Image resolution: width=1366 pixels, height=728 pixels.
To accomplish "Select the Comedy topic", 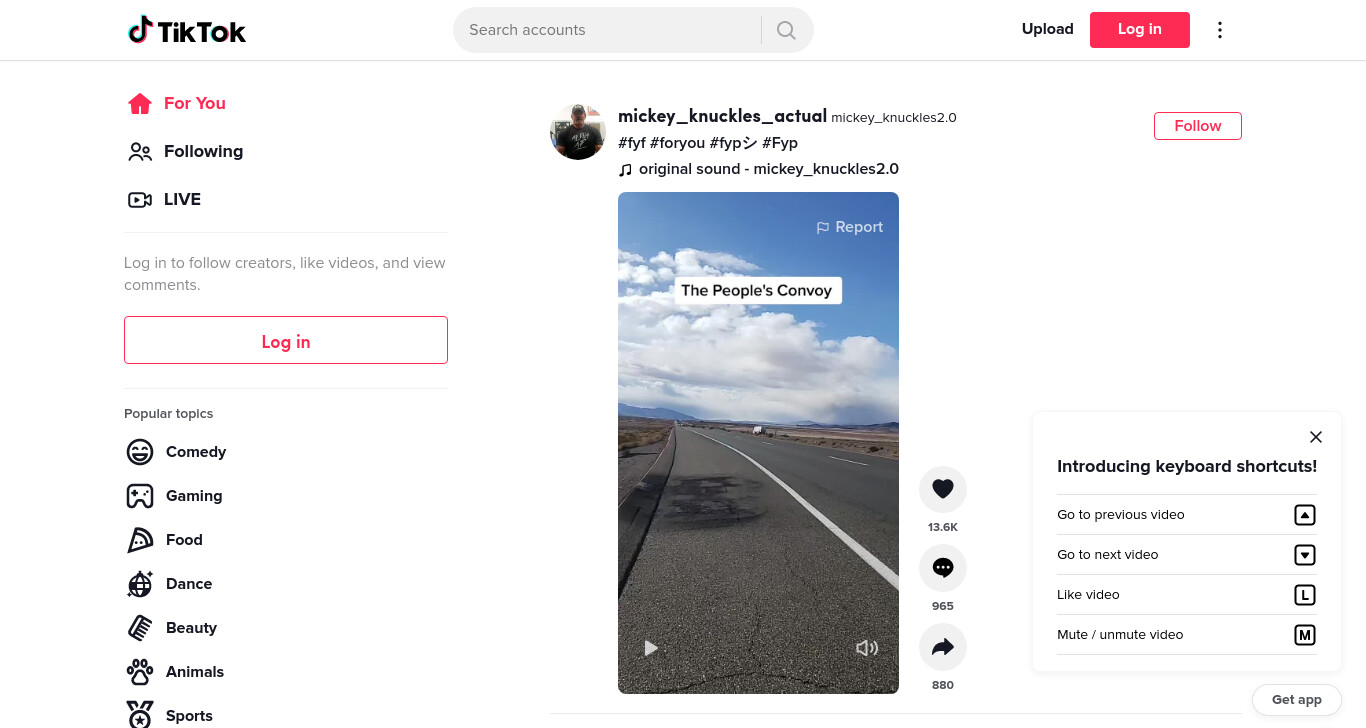I will [x=177, y=452].
